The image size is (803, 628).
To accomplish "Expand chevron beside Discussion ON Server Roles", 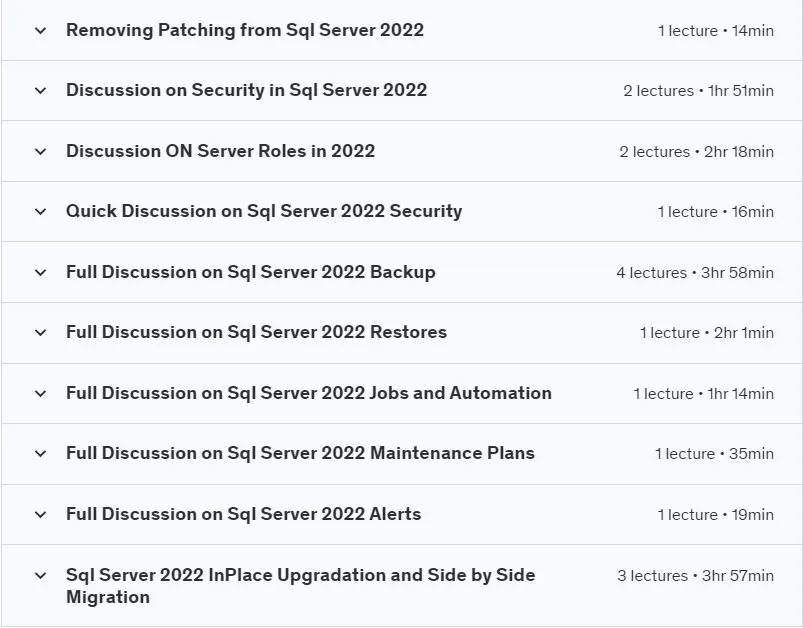I will tap(40, 152).
